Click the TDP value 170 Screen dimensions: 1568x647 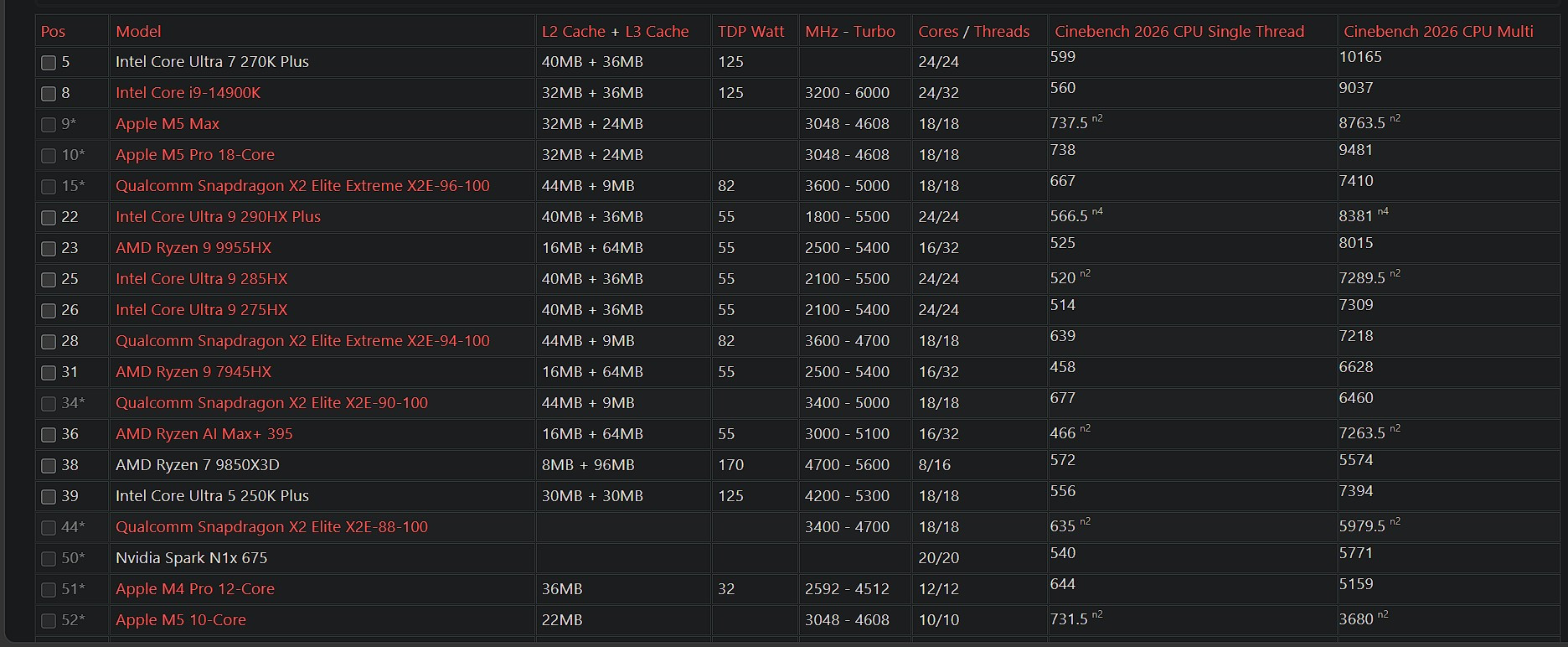click(x=730, y=465)
